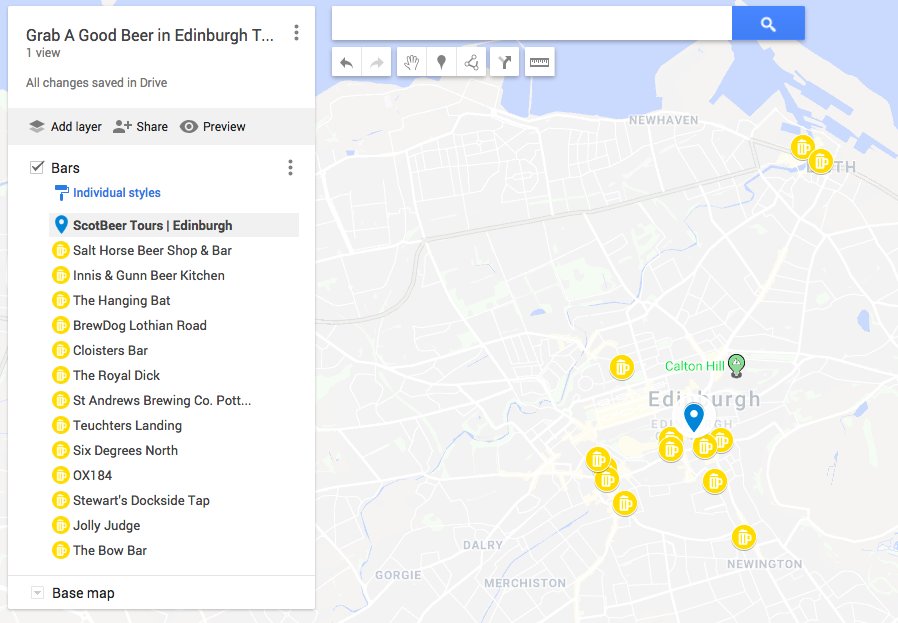Open Bars layer three-dot options menu

coord(290,167)
